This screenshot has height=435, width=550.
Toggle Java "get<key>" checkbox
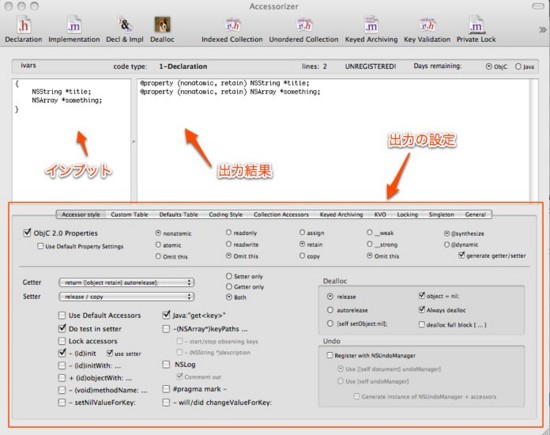pyautogui.click(x=166, y=315)
